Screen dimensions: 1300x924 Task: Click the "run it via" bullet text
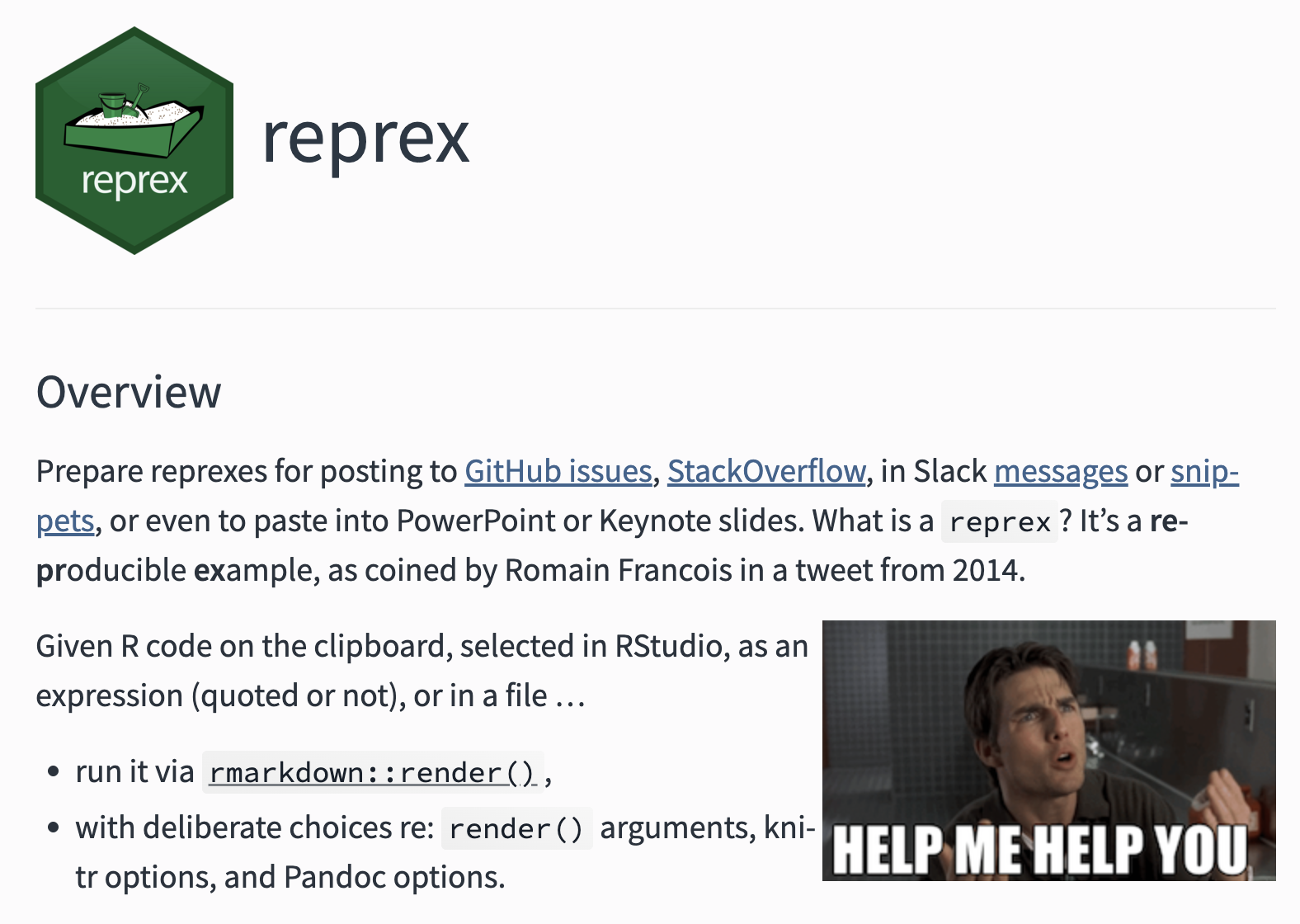(134, 772)
